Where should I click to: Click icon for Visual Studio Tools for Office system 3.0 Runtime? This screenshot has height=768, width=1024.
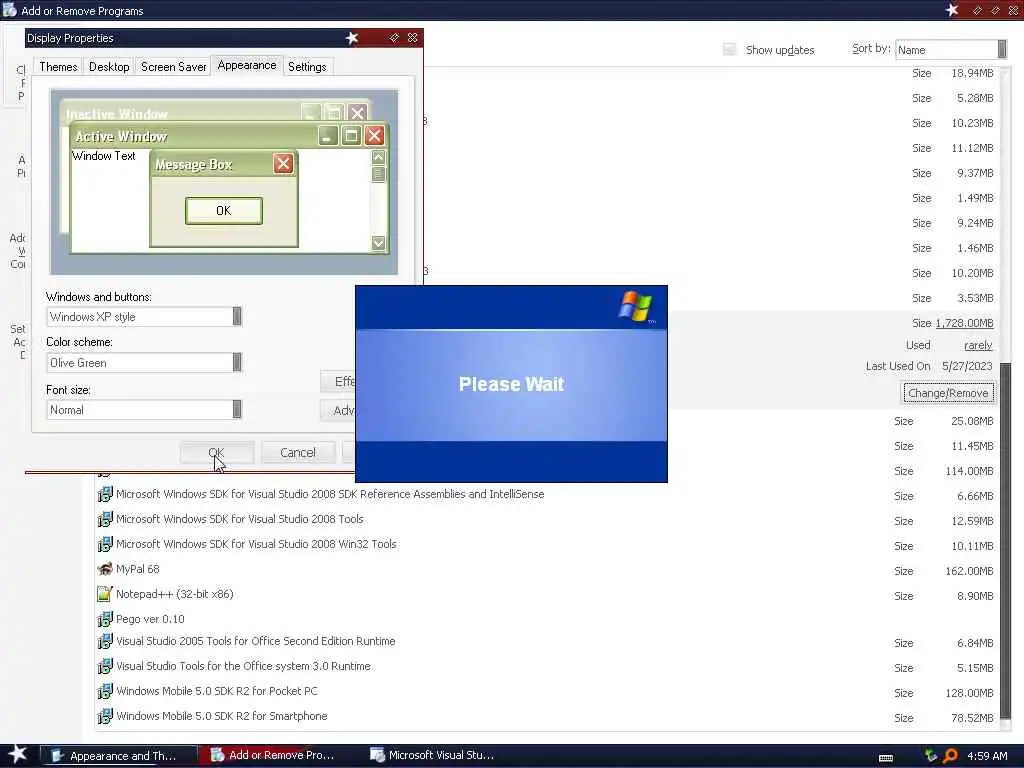(104, 666)
